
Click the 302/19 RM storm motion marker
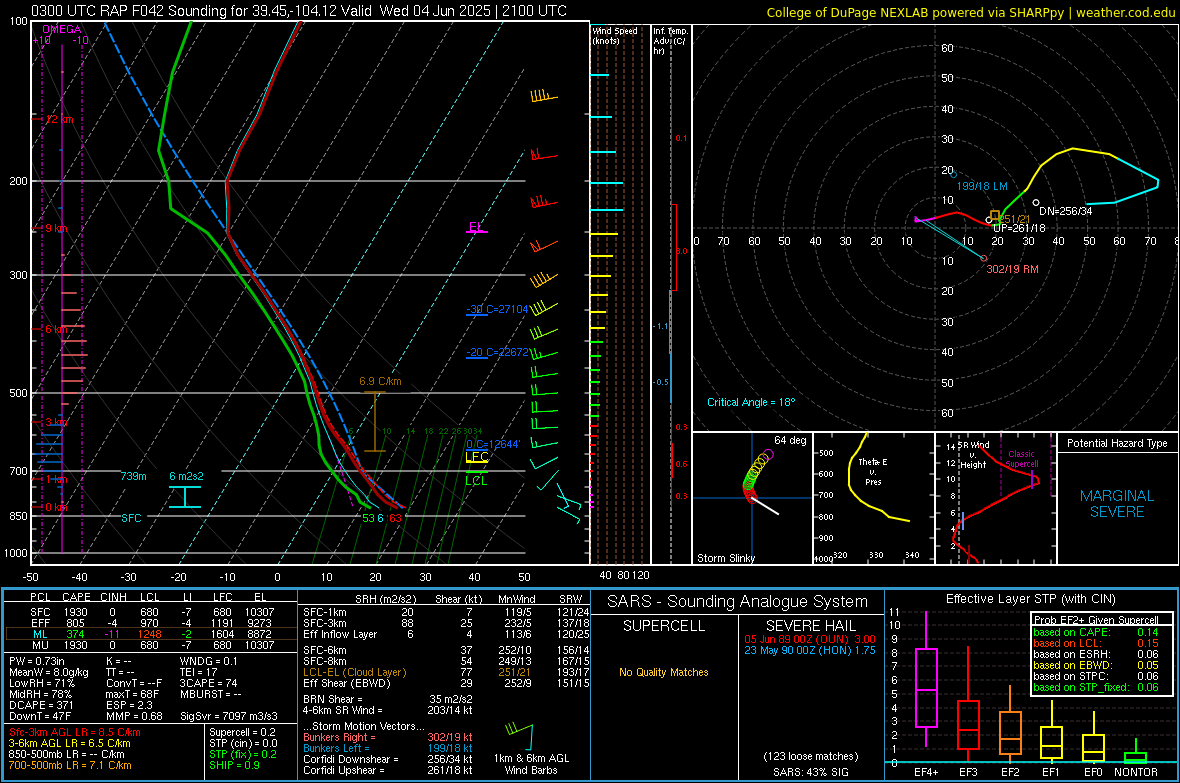point(984,258)
